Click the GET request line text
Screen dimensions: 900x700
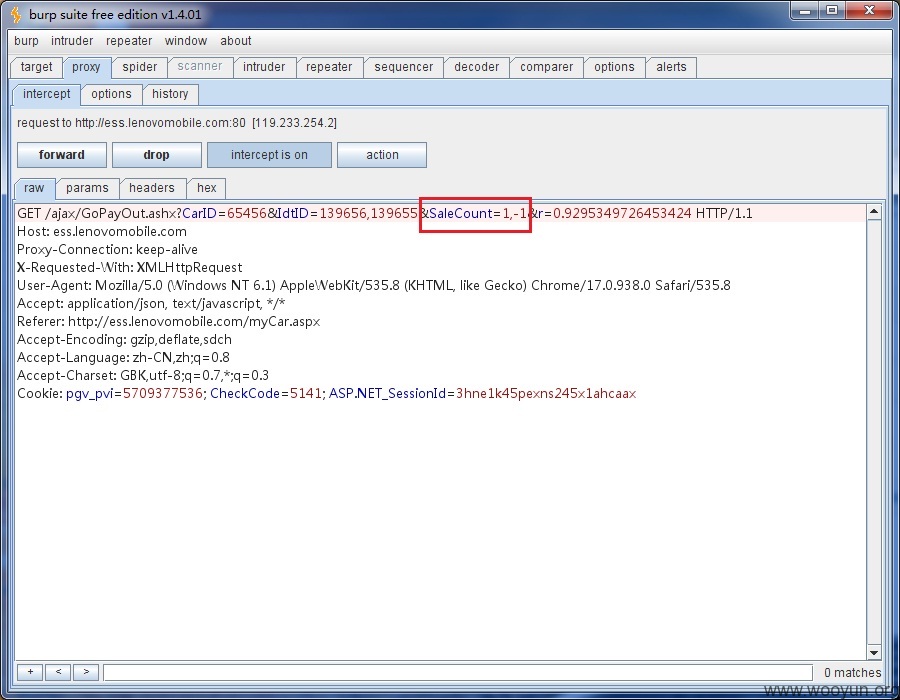(x=385, y=213)
